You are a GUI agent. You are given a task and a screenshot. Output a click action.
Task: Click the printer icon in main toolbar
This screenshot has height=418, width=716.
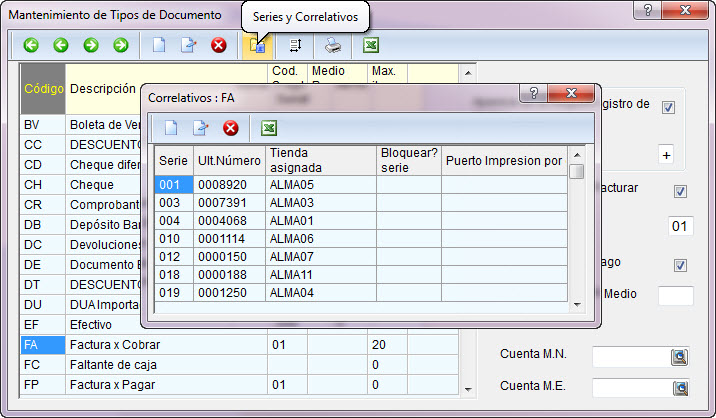332,45
